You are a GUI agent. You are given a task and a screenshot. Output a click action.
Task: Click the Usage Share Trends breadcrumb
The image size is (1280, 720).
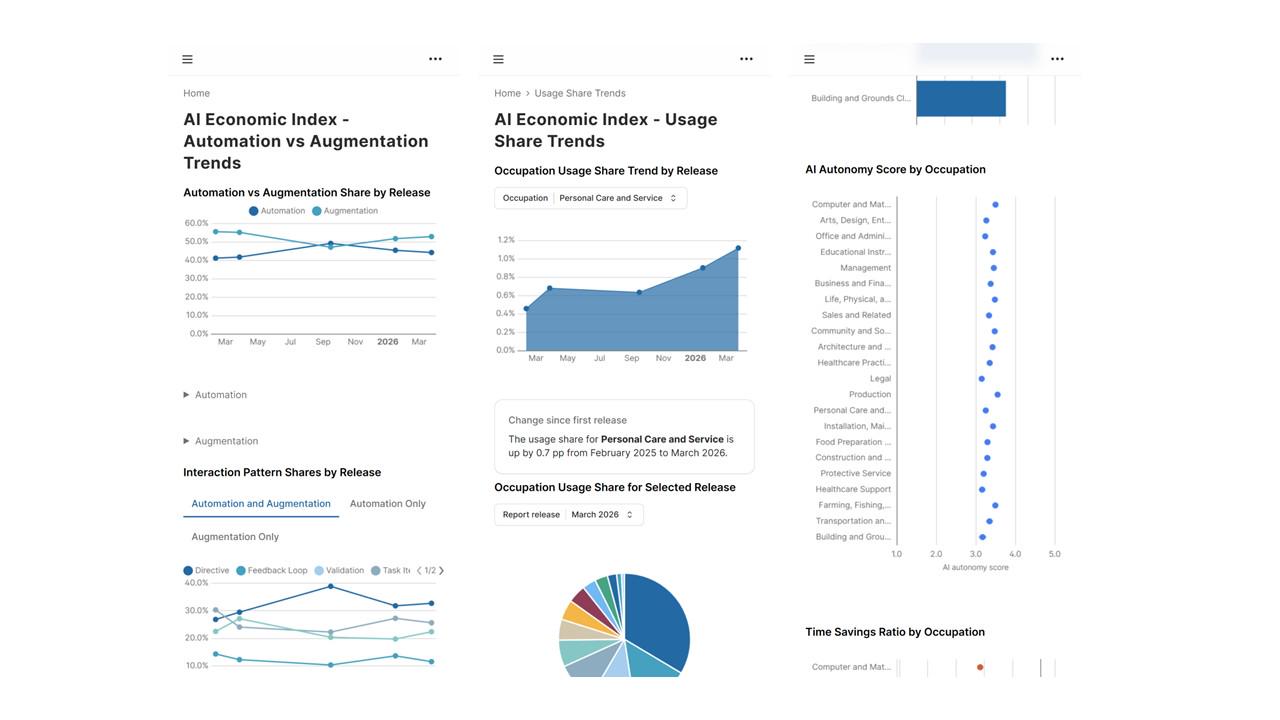580,93
